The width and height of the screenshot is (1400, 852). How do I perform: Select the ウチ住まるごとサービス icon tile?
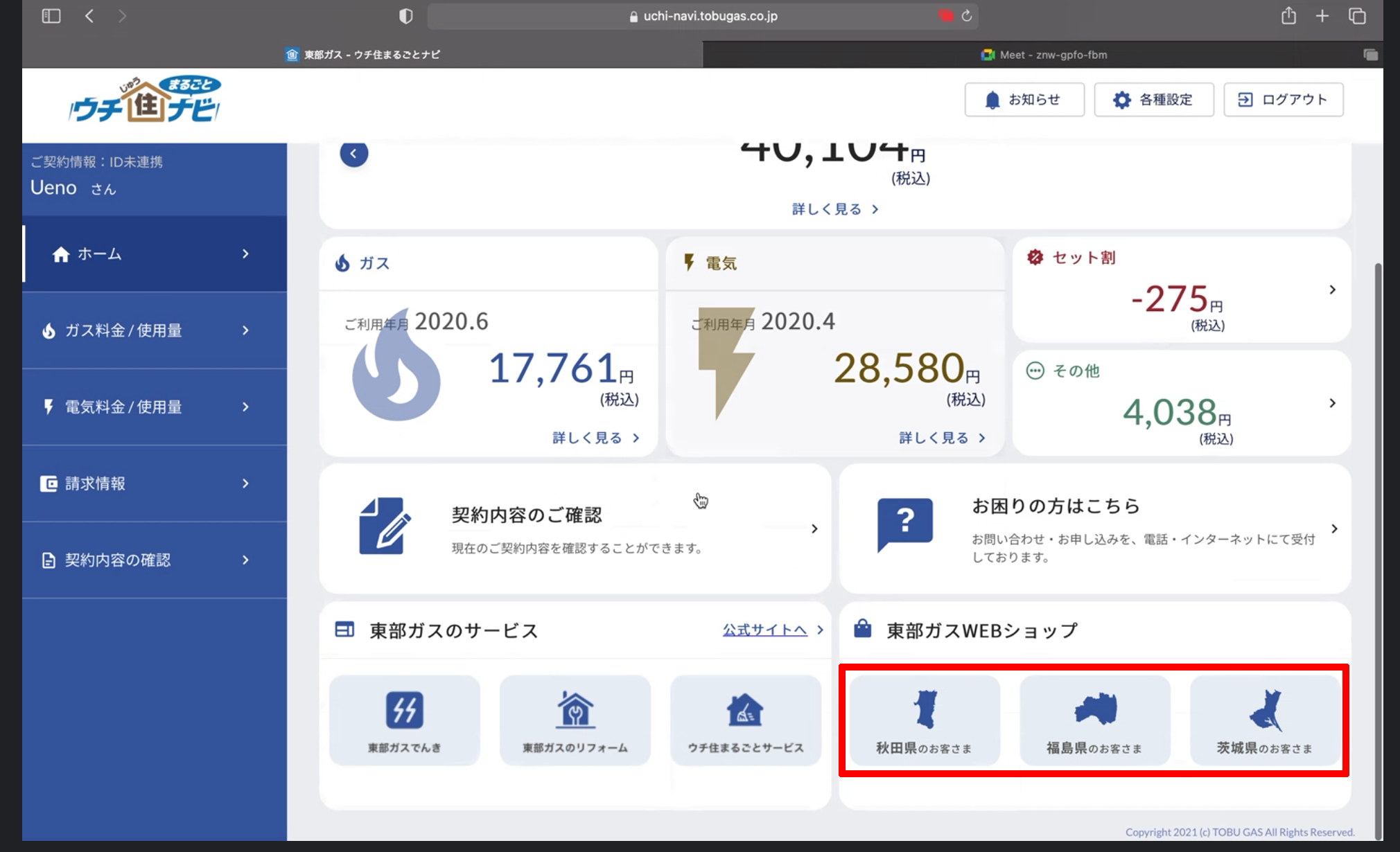pos(745,720)
